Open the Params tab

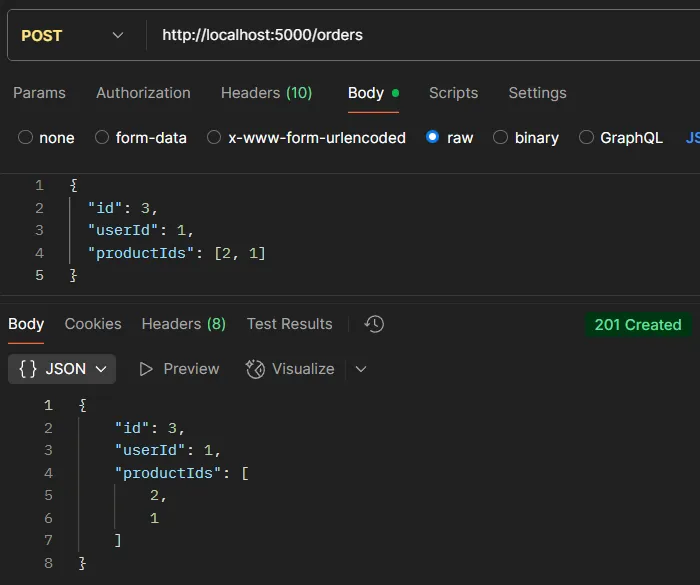pyautogui.click(x=39, y=93)
